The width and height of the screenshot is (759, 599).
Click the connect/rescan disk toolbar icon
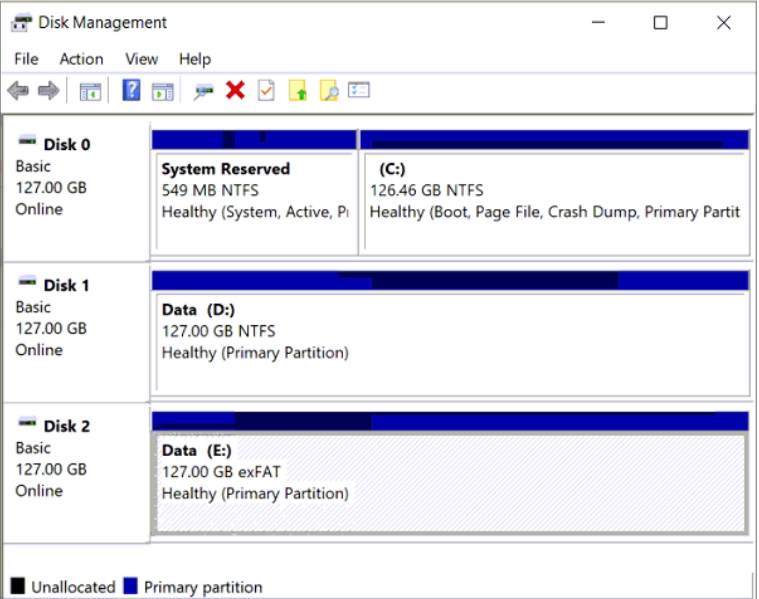pyautogui.click(x=204, y=91)
